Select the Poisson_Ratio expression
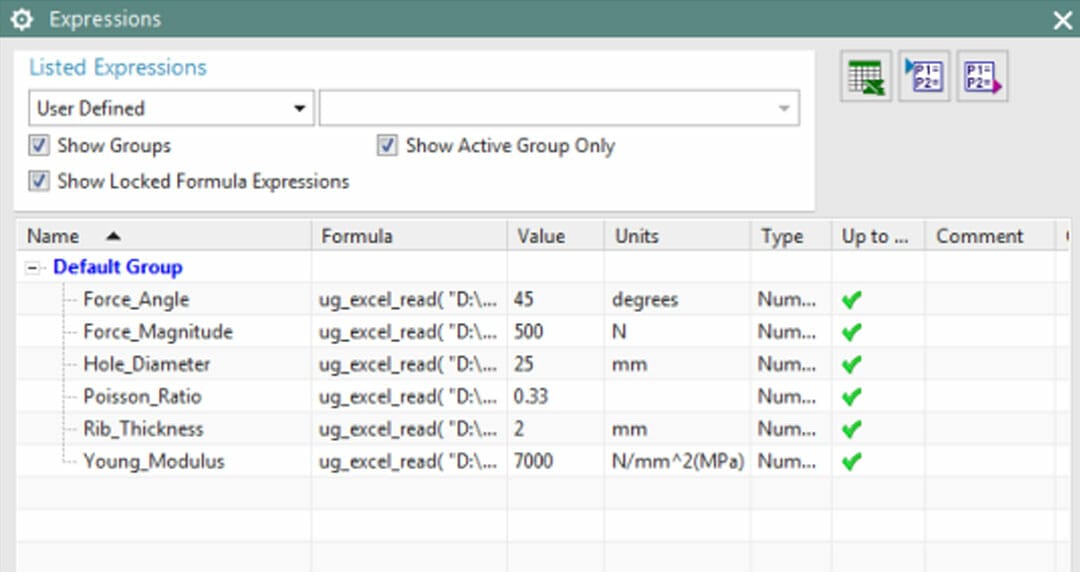This screenshot has width=1080, height=572. point(142,397)
